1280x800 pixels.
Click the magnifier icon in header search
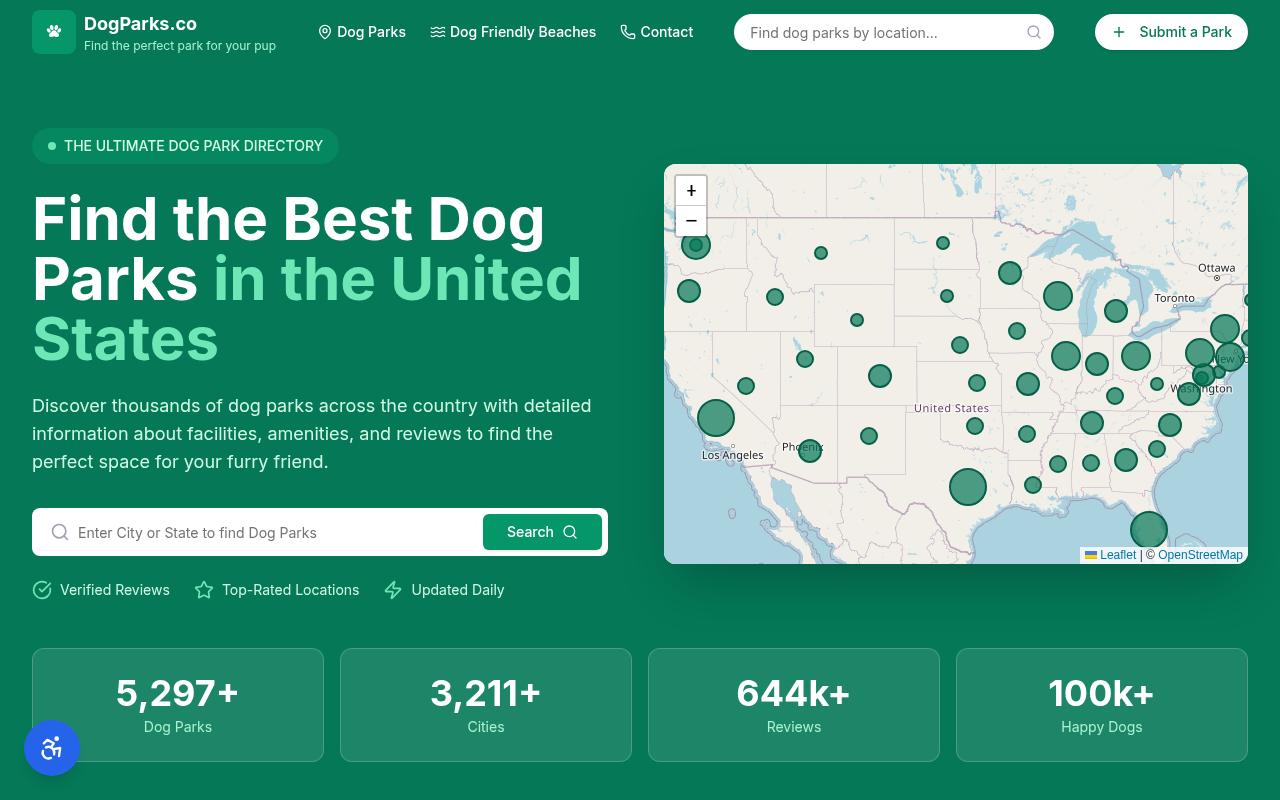[x=1034, y=32]
